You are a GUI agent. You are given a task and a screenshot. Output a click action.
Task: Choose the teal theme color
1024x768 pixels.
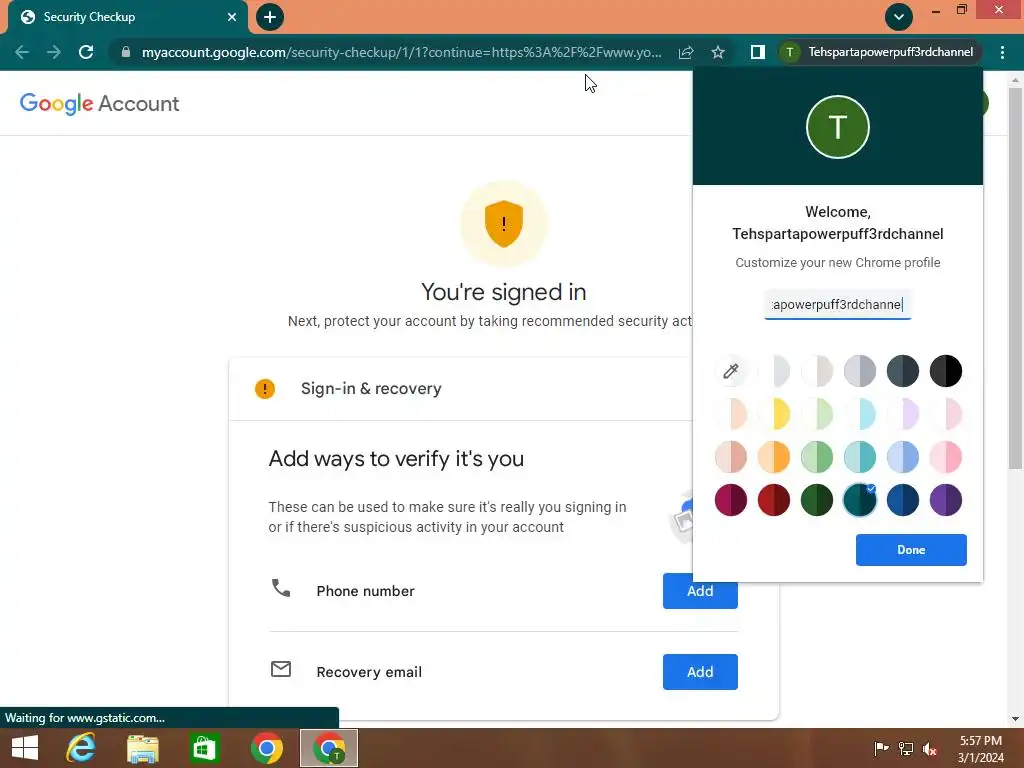[x=859, y=457]
